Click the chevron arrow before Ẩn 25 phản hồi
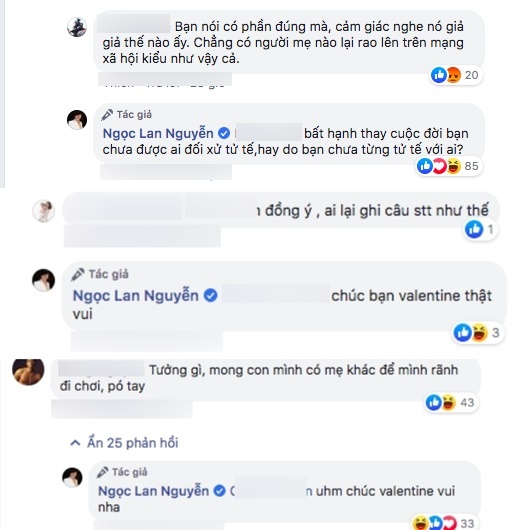 75,443
